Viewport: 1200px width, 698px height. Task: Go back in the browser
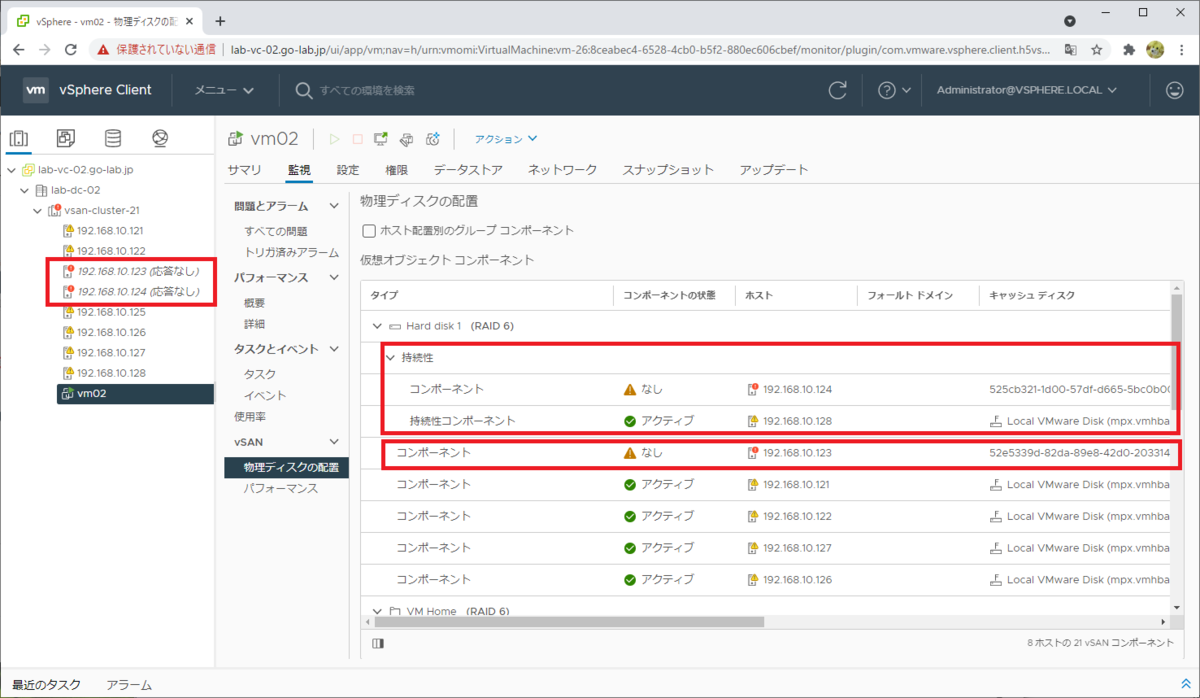click(19, 49)
